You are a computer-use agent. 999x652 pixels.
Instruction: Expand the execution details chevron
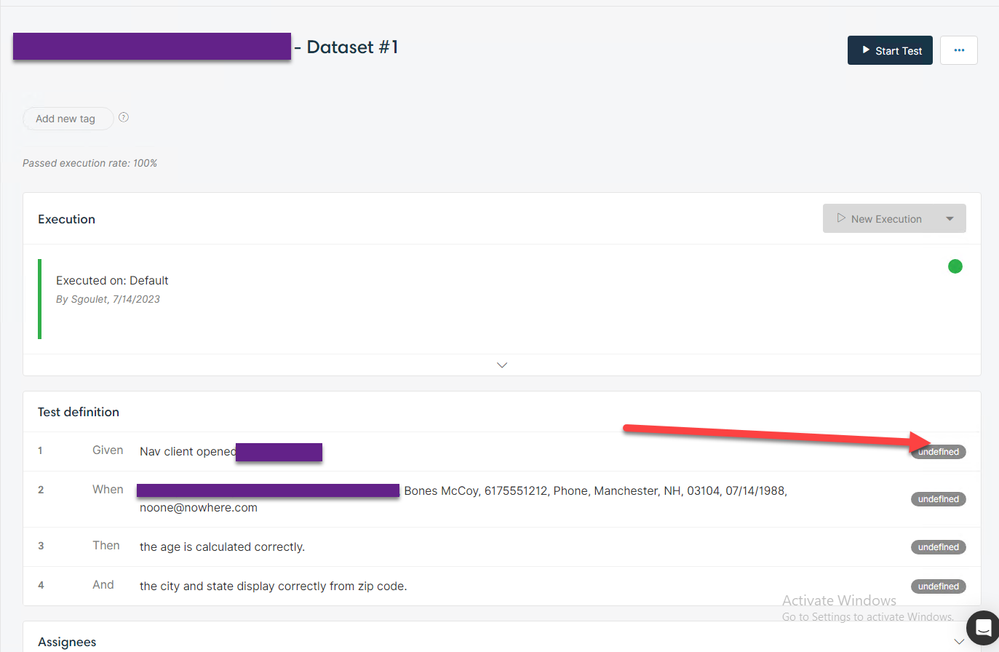[x=502, y=365]
